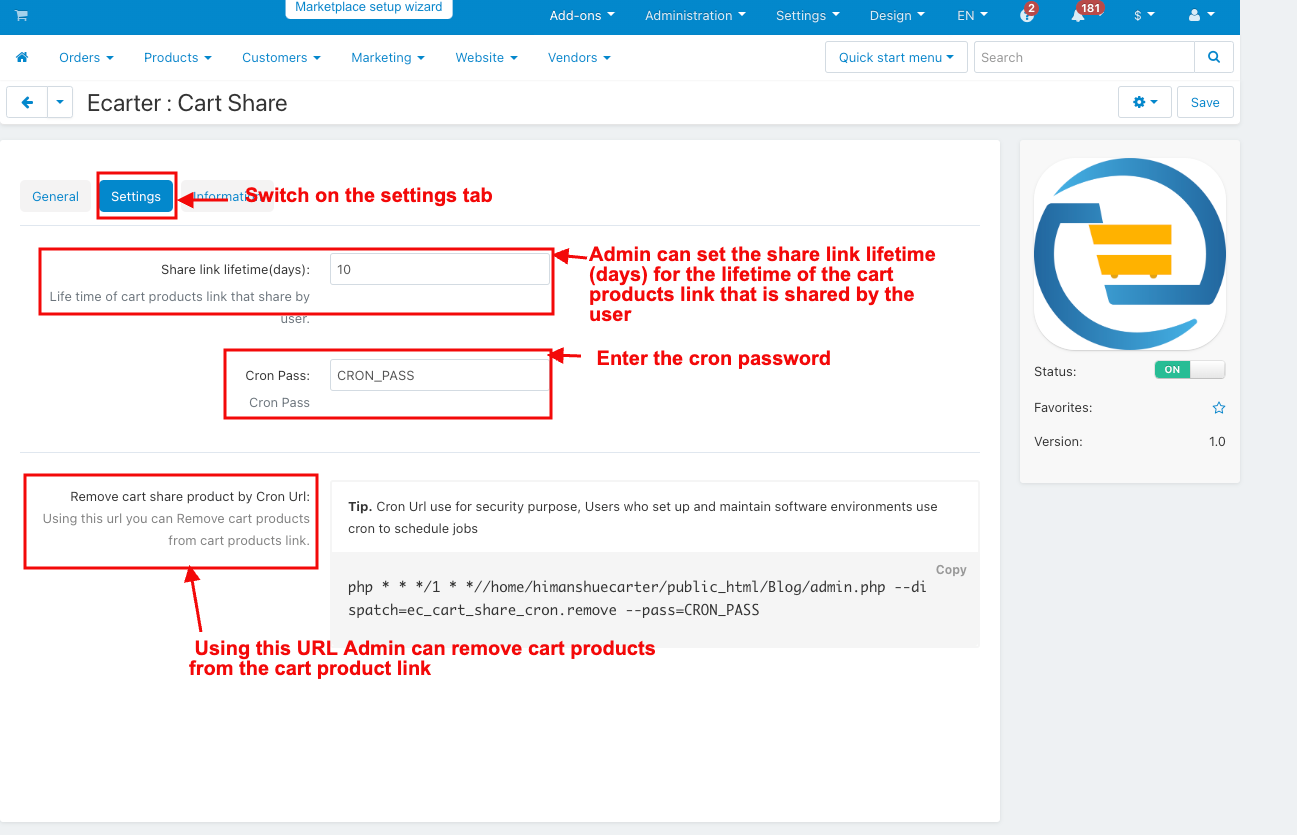Click the search magnifier button
This screenshot has width=1297, height=835.
pos(1213,58)
